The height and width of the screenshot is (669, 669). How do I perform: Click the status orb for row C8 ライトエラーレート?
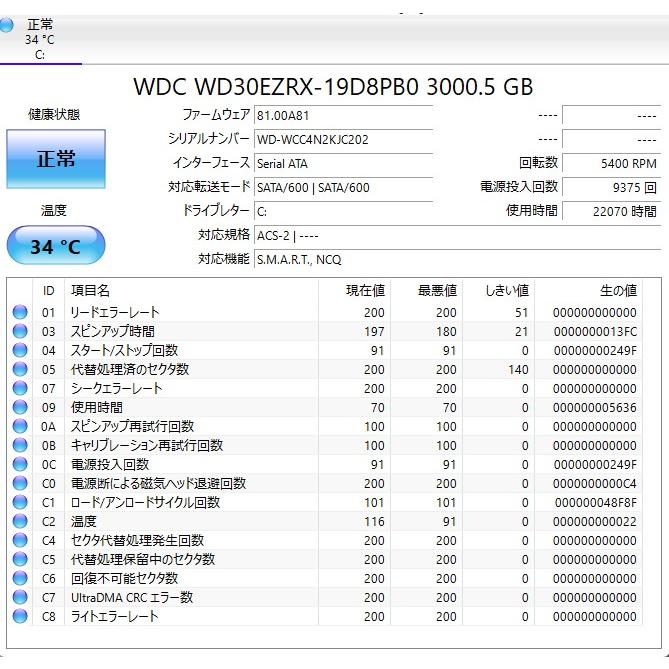[20, 616]
